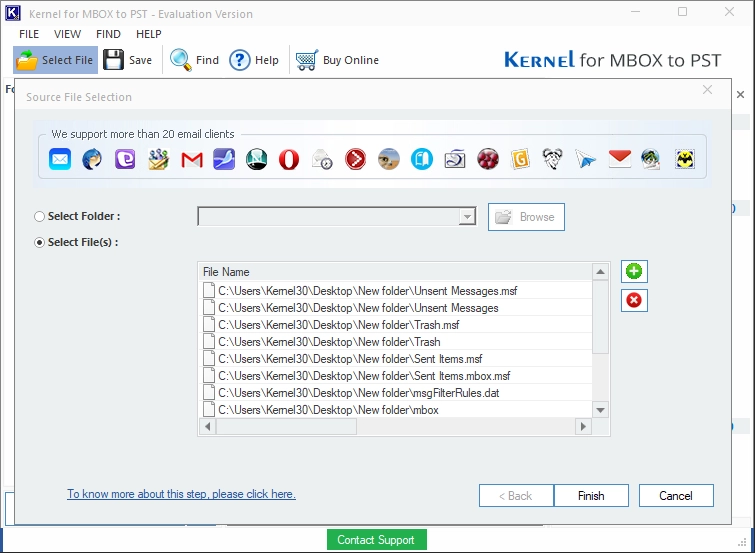
Task: Click the green Contact Support button
Action: point(377,540)
